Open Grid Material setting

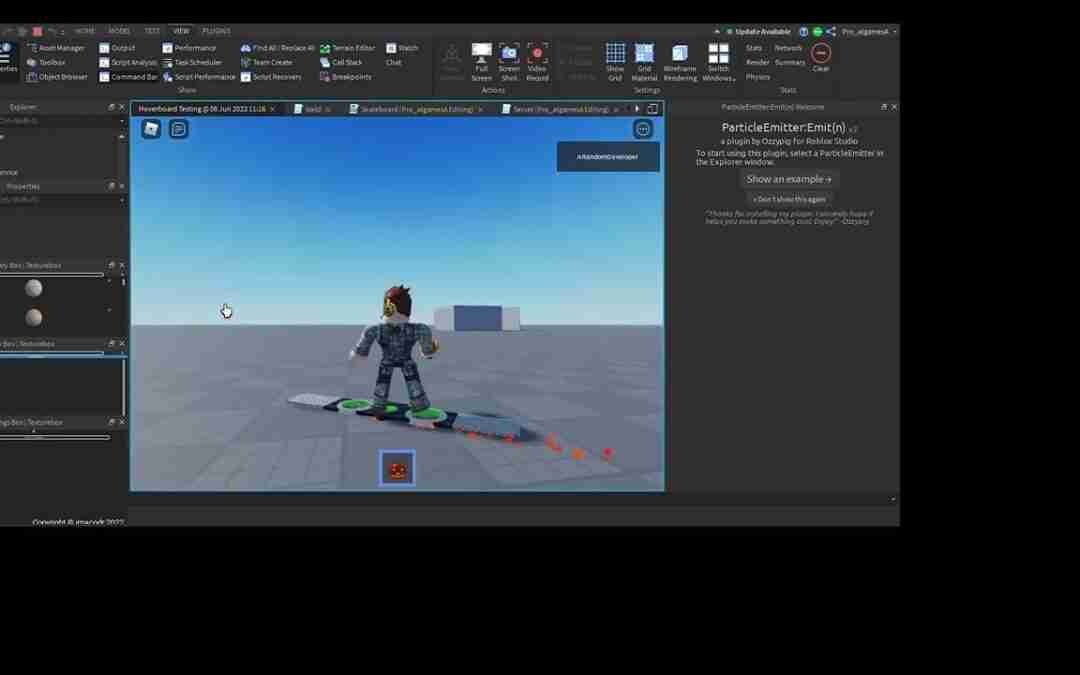[644, 63]
